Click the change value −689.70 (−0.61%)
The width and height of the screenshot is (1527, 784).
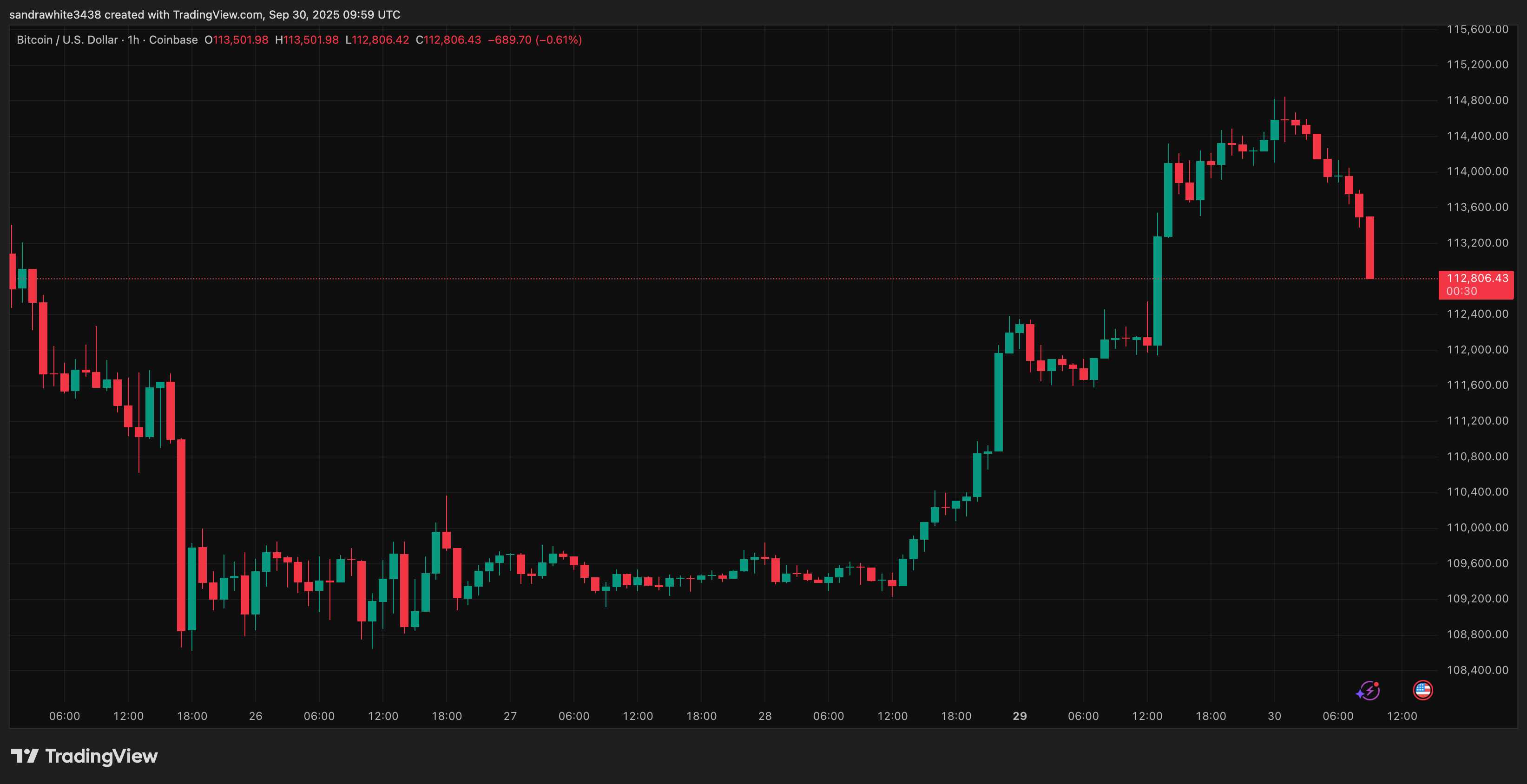535,39
